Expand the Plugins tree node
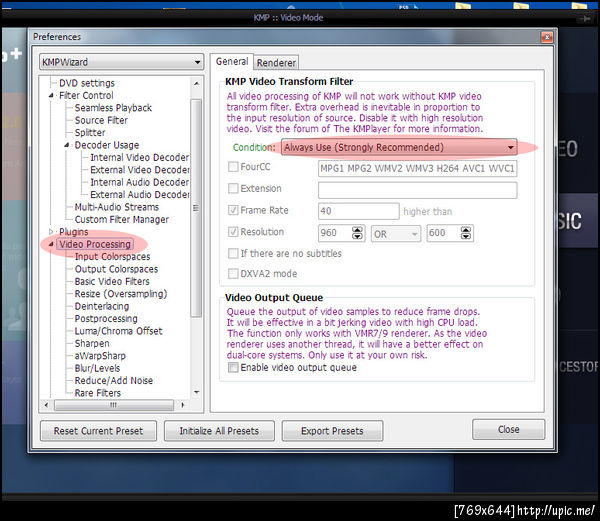The image size is (600, 521). pos(51,232)
